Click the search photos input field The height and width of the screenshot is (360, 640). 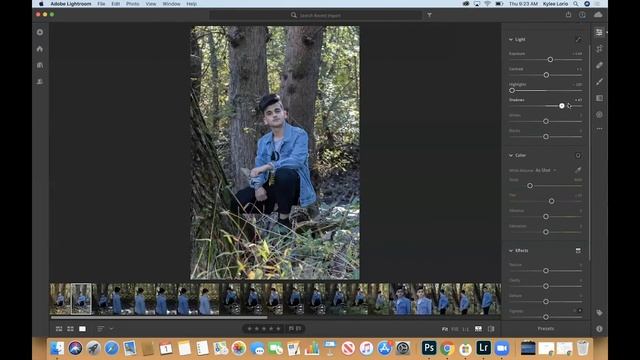[x=316, y=15]
